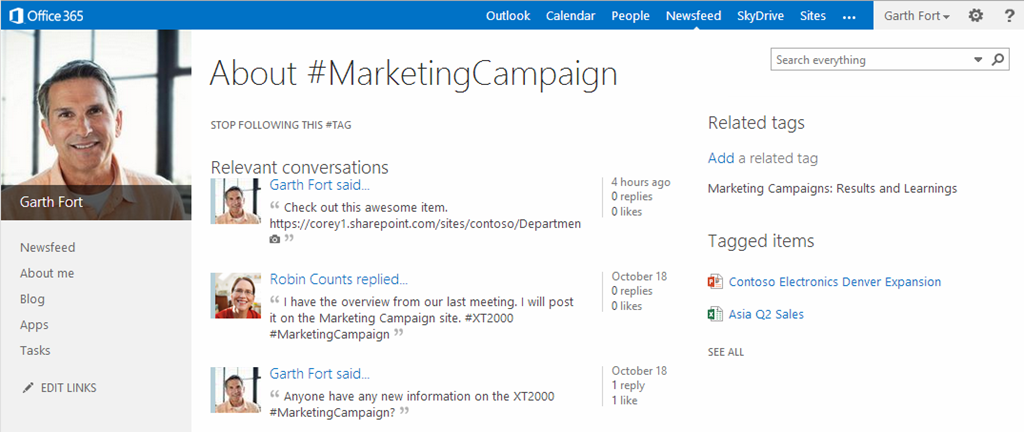Open the help question mark icon
The width and height of the screenshot is (1024, 432).
point(1010,16)
